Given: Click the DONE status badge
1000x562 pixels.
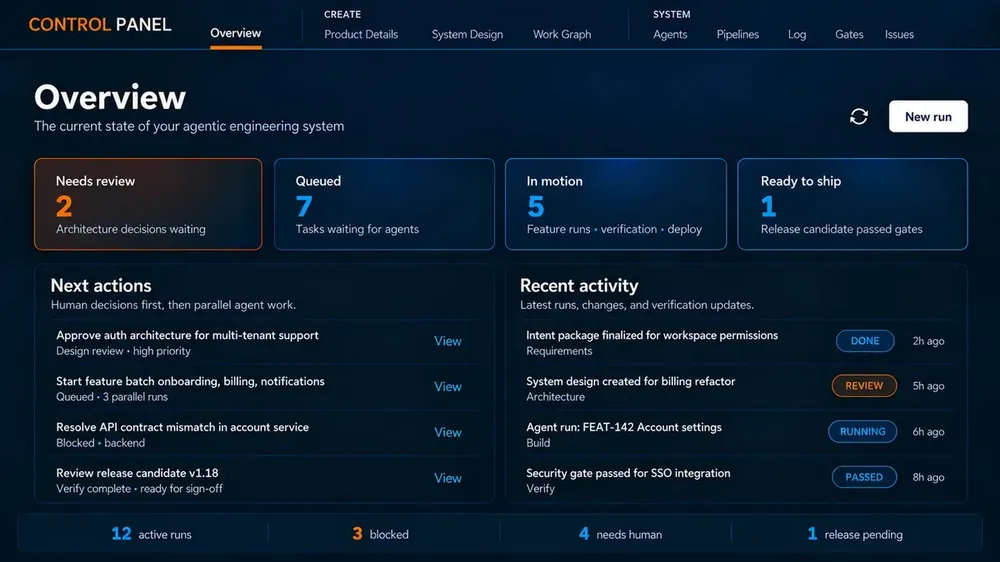Looking at the screenshot, I should point(865,341).
